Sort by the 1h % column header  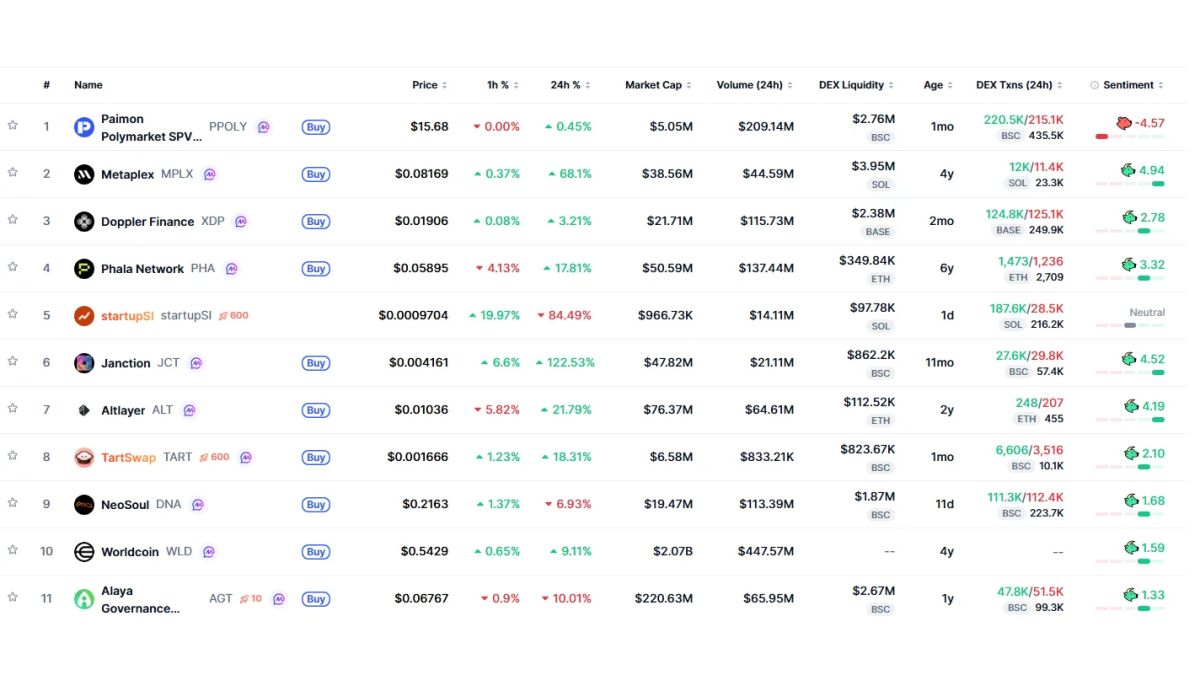[x=503, y=85]
